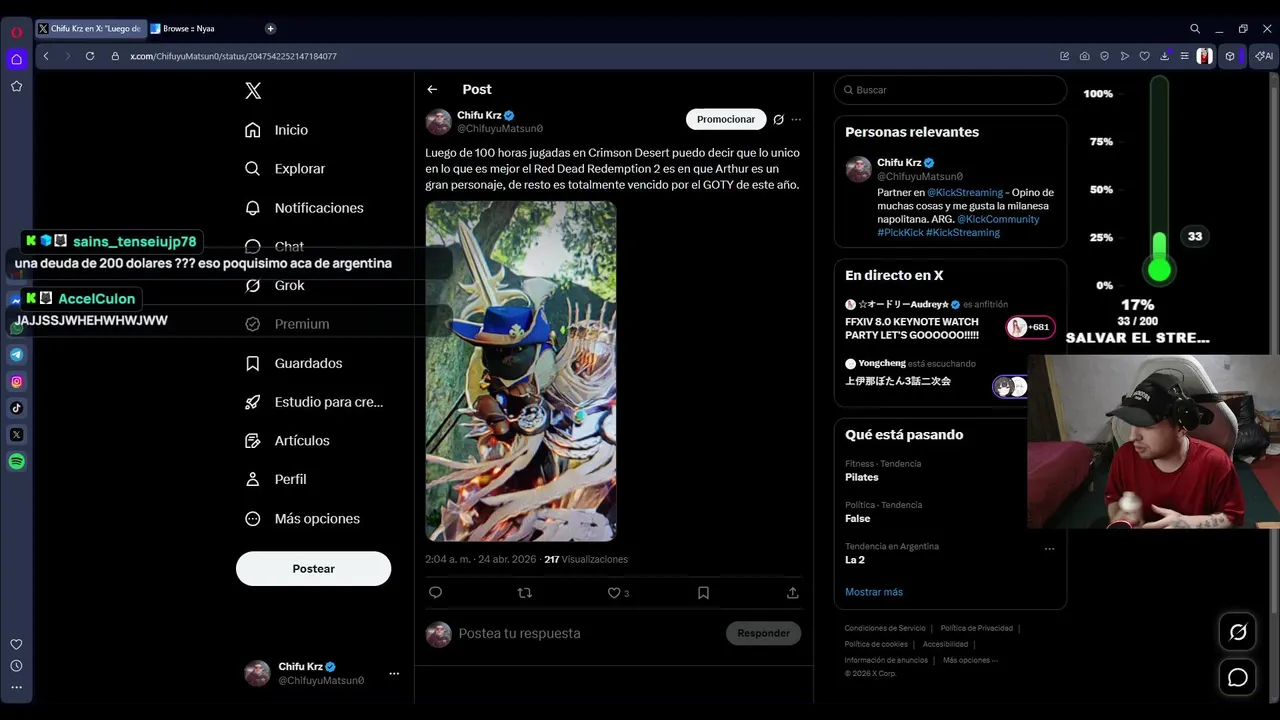Select the Chifu Krz en X tab
1280x720 pixels.
coord(90,29)
